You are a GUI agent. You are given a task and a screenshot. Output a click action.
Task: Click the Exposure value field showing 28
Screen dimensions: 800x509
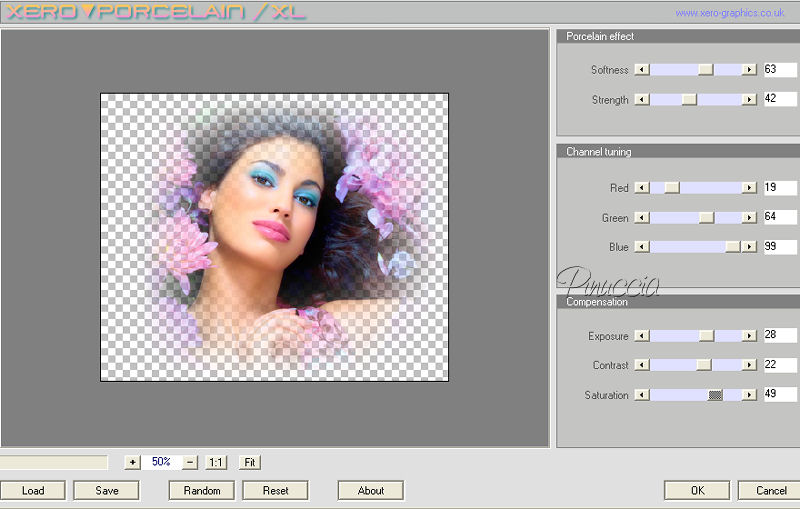click(780, 335)
